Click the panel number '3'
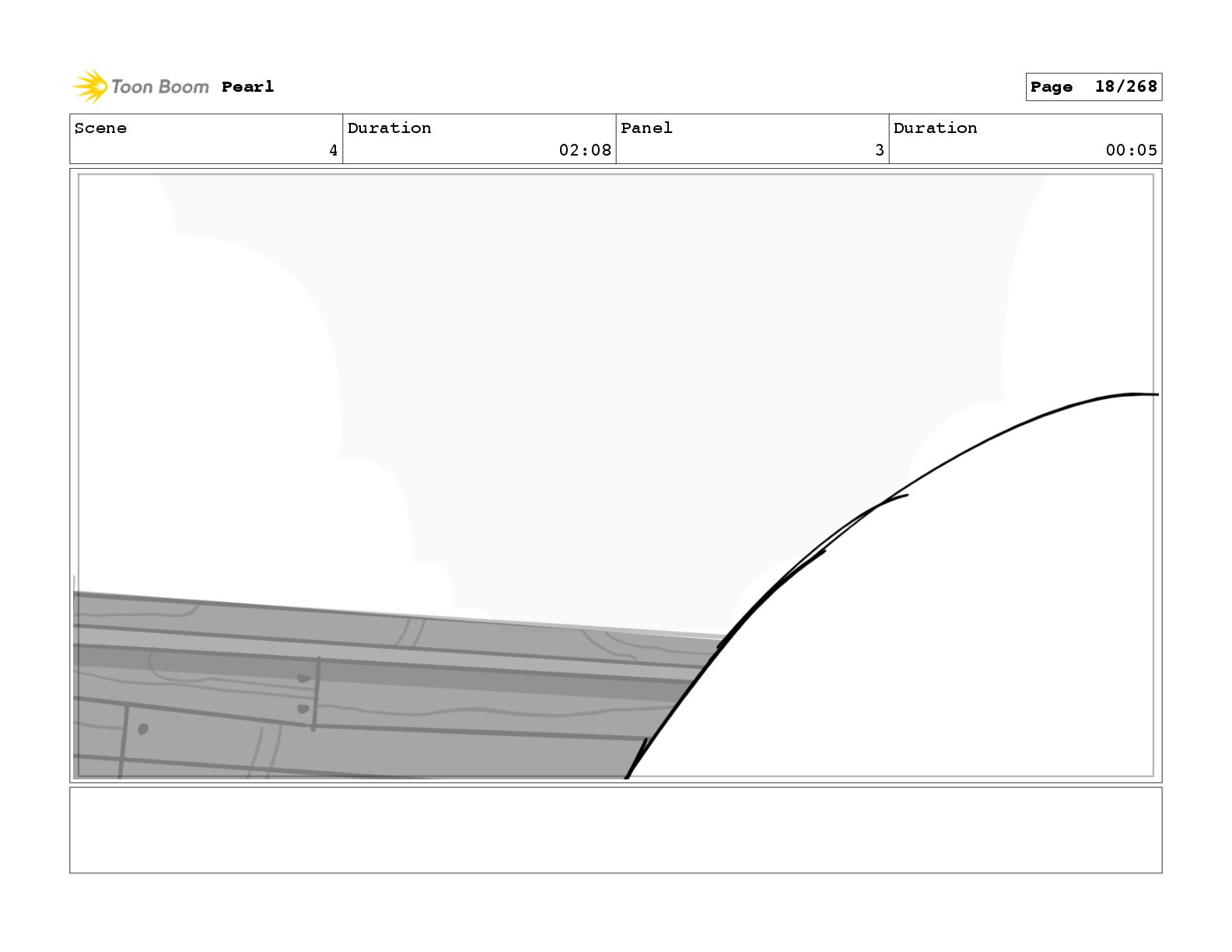The height and width of the screenshot is (952, 1232). point(879,150)
